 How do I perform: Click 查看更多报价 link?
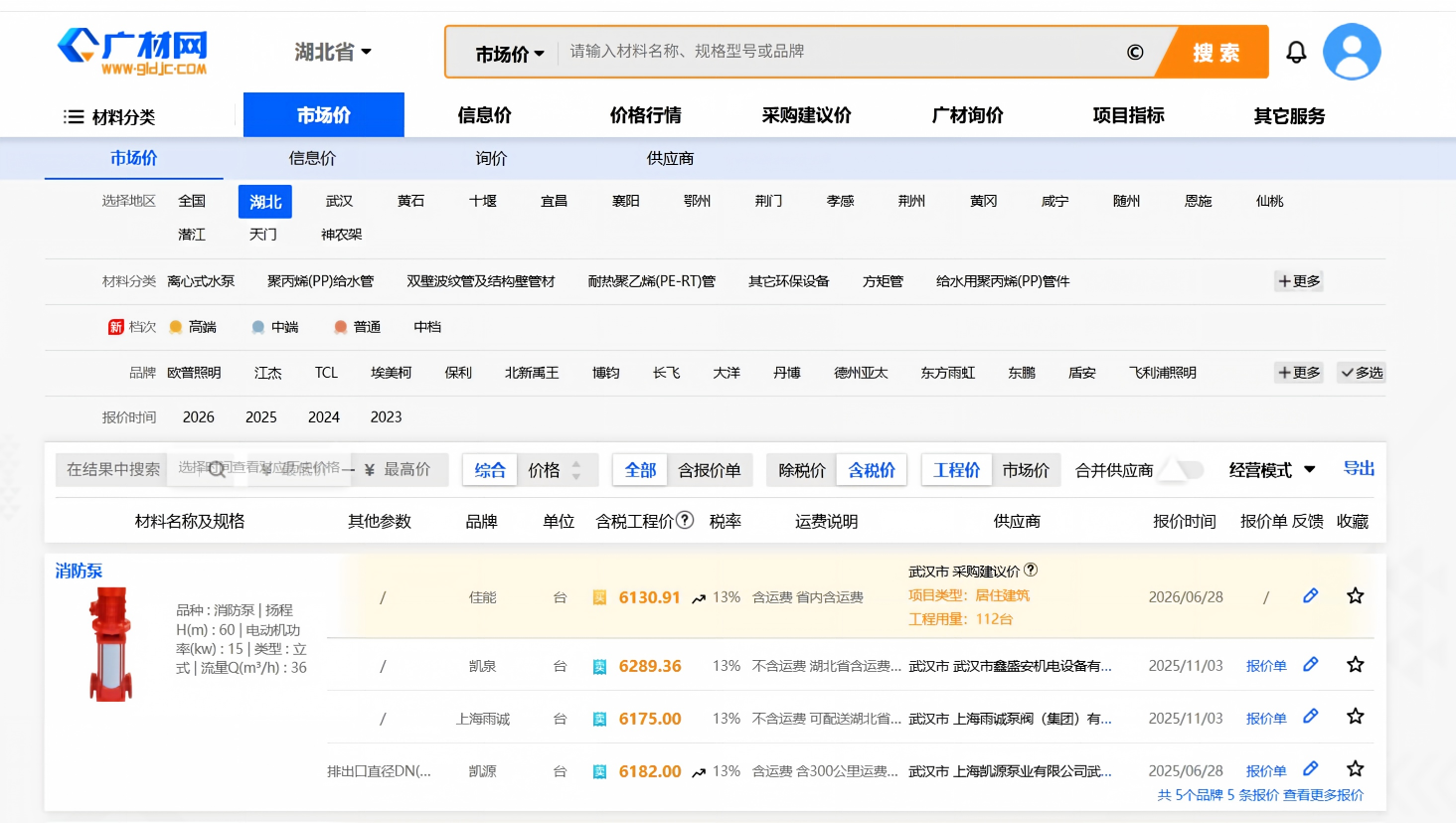click(x=1323, y=795)
